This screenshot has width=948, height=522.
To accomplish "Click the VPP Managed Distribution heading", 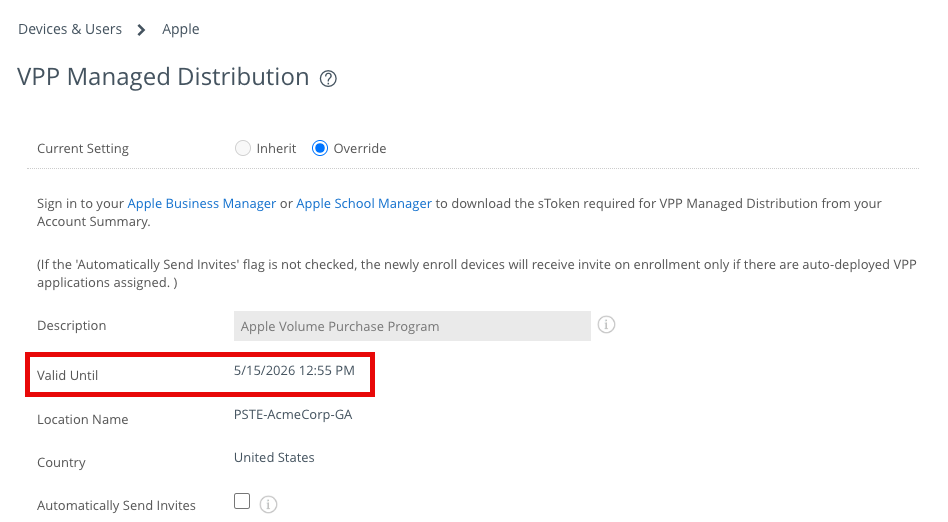I will [163, 77].
